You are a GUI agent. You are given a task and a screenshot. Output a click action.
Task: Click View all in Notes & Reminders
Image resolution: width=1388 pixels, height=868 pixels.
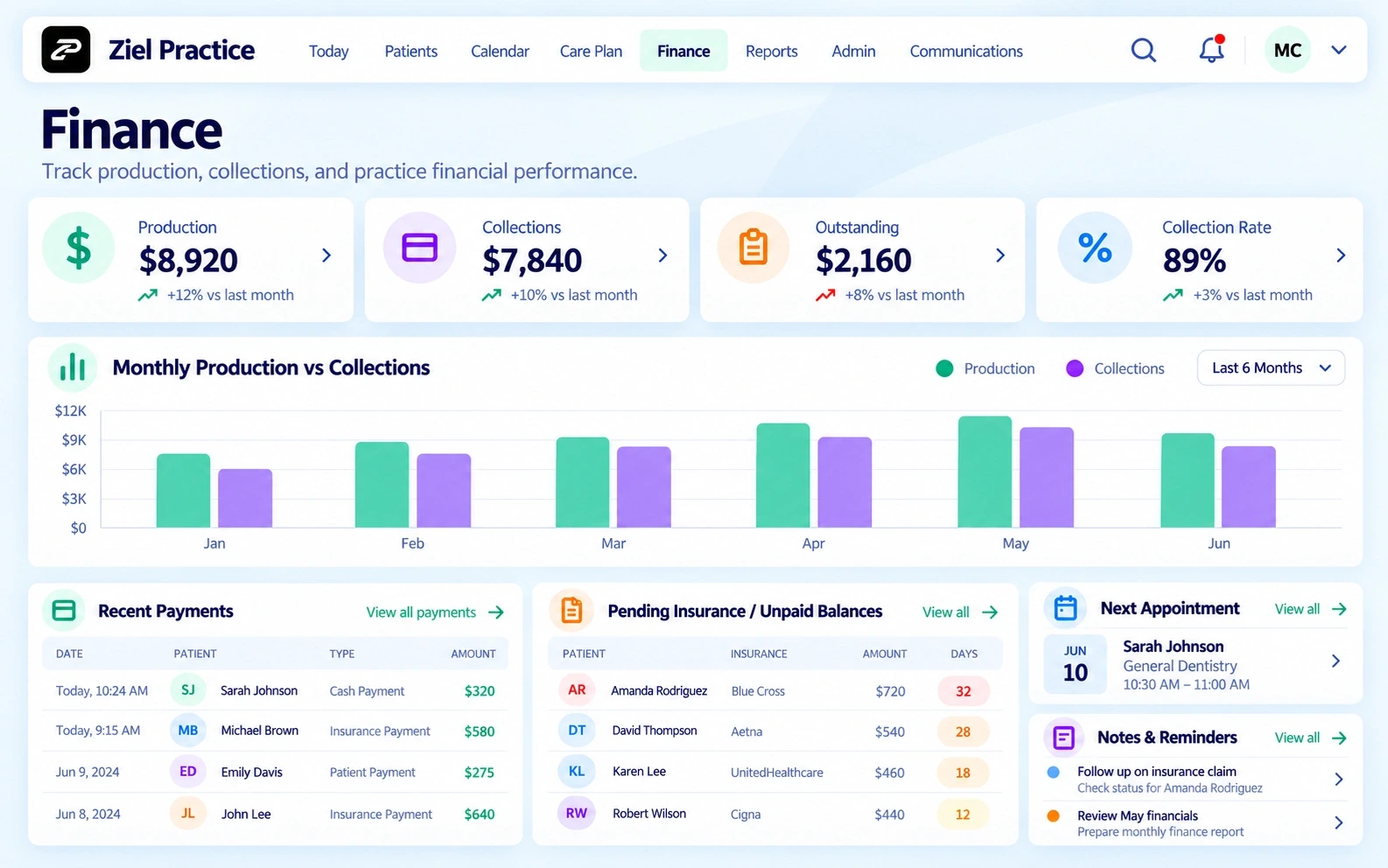coord(1311,738)
